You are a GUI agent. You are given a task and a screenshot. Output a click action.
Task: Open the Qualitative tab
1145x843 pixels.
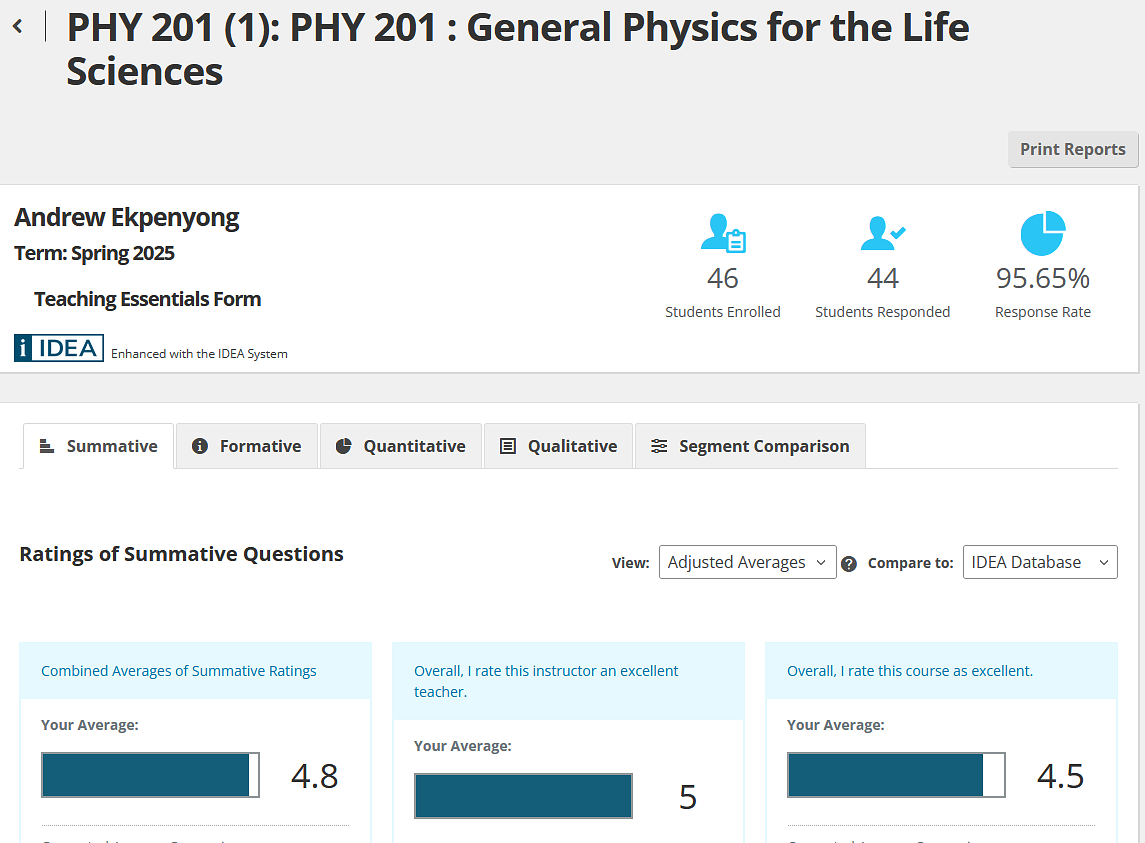pyautogui.click(x=558, y=446)
